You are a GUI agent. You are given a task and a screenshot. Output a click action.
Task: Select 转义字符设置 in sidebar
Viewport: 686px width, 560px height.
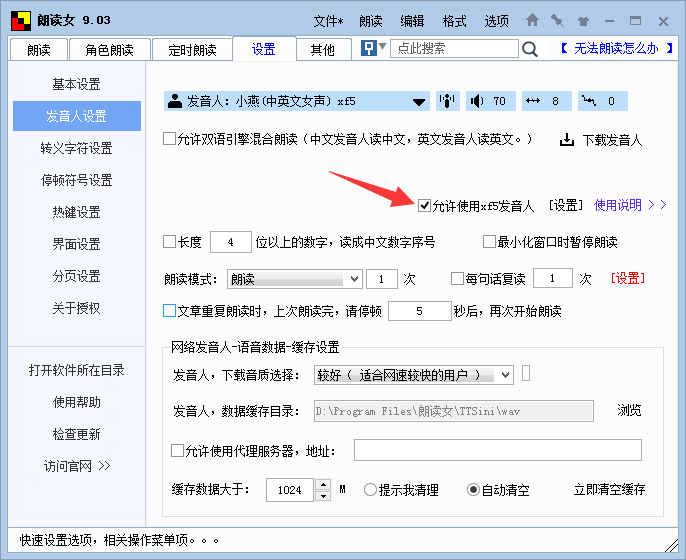[77, 148]
